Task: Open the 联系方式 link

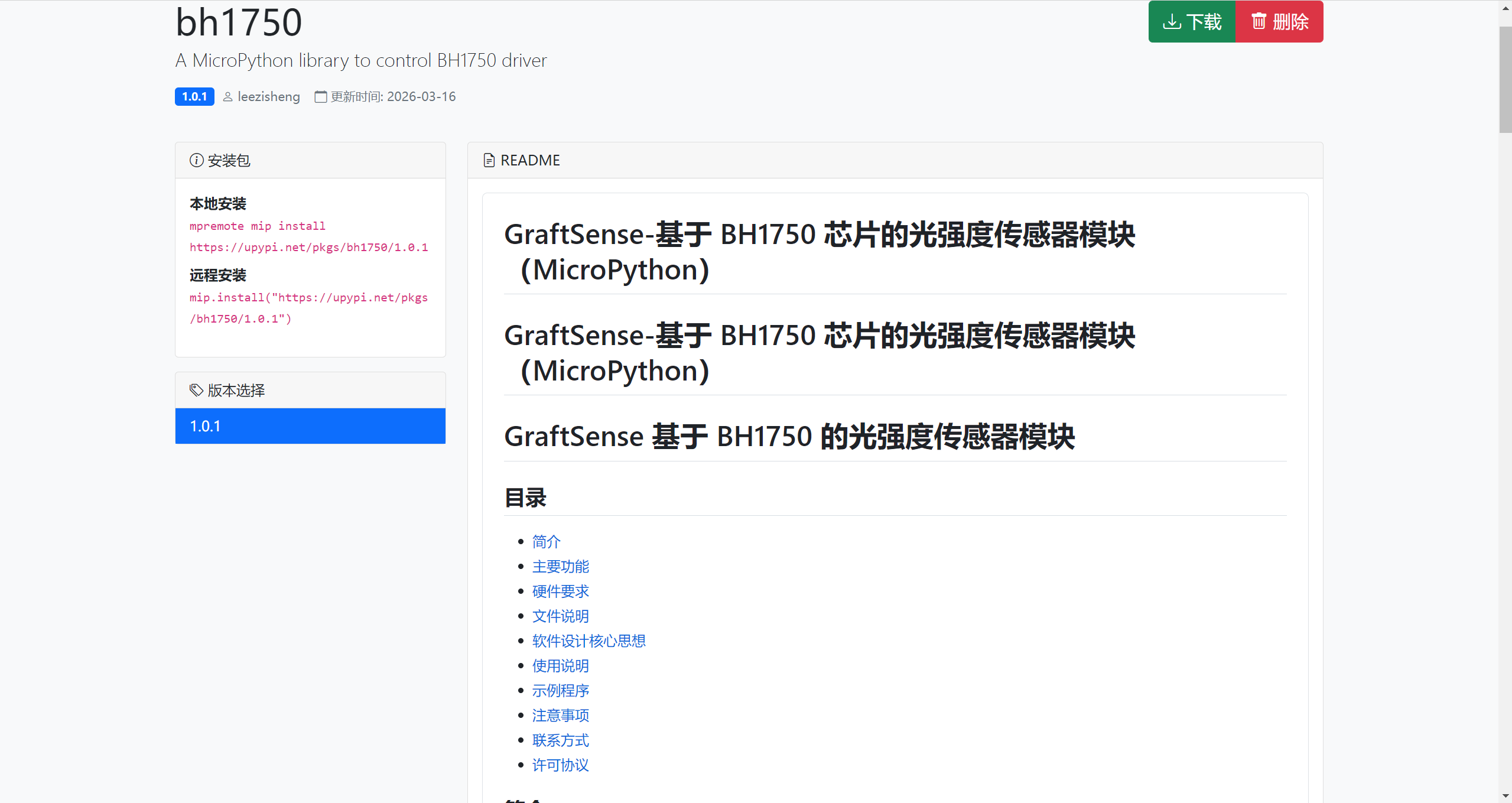Action: tap(561, 740)
